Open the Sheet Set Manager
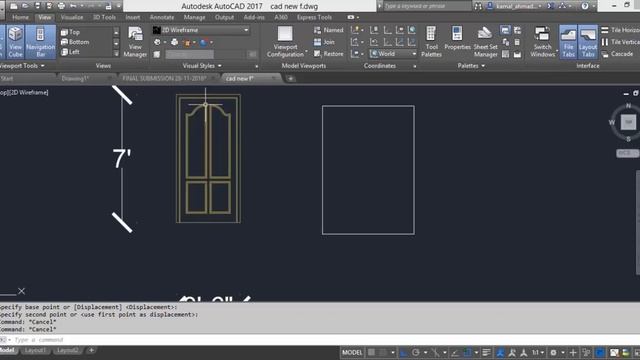 pyautogui.click(x=485, y=42)
